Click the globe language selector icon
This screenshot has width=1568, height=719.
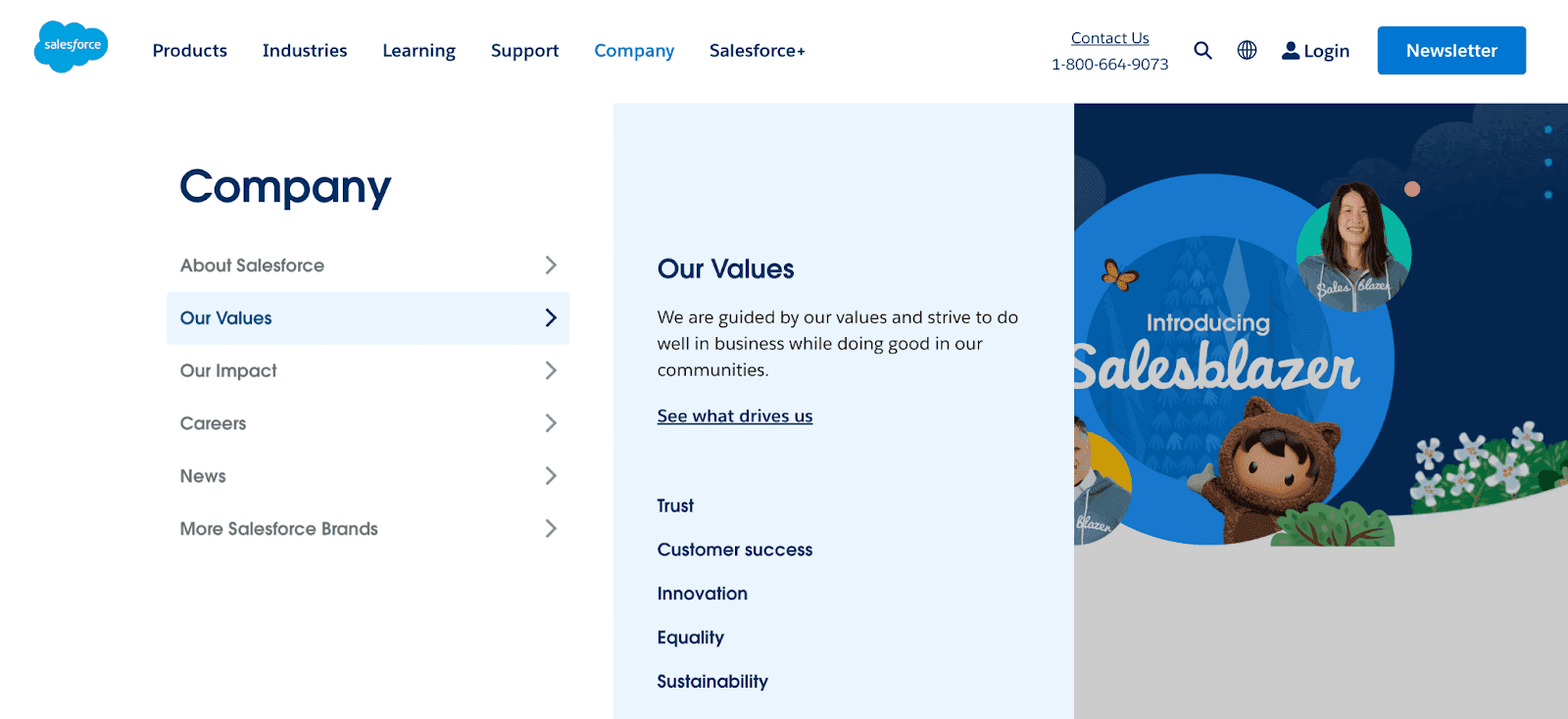[x=1246, y=50]
